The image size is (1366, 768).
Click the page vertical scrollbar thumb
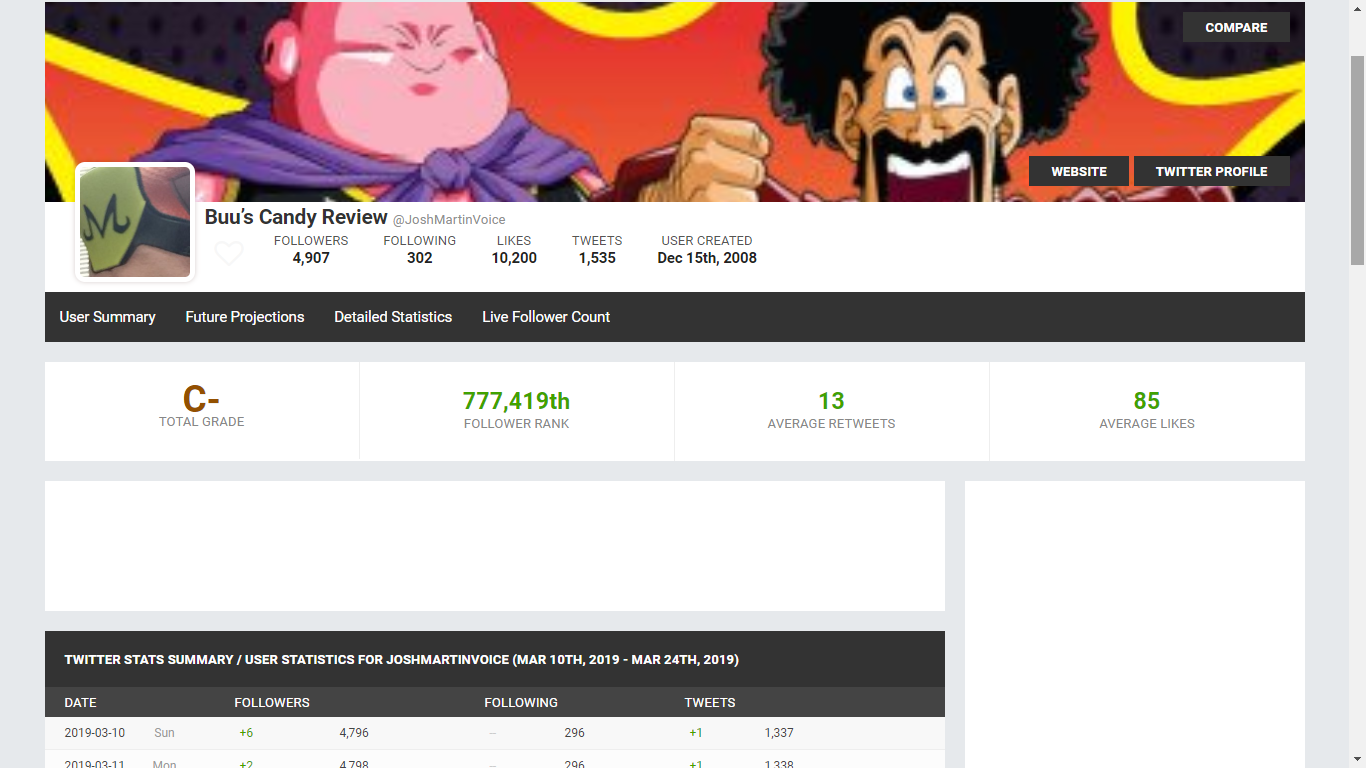(1357, 160)
